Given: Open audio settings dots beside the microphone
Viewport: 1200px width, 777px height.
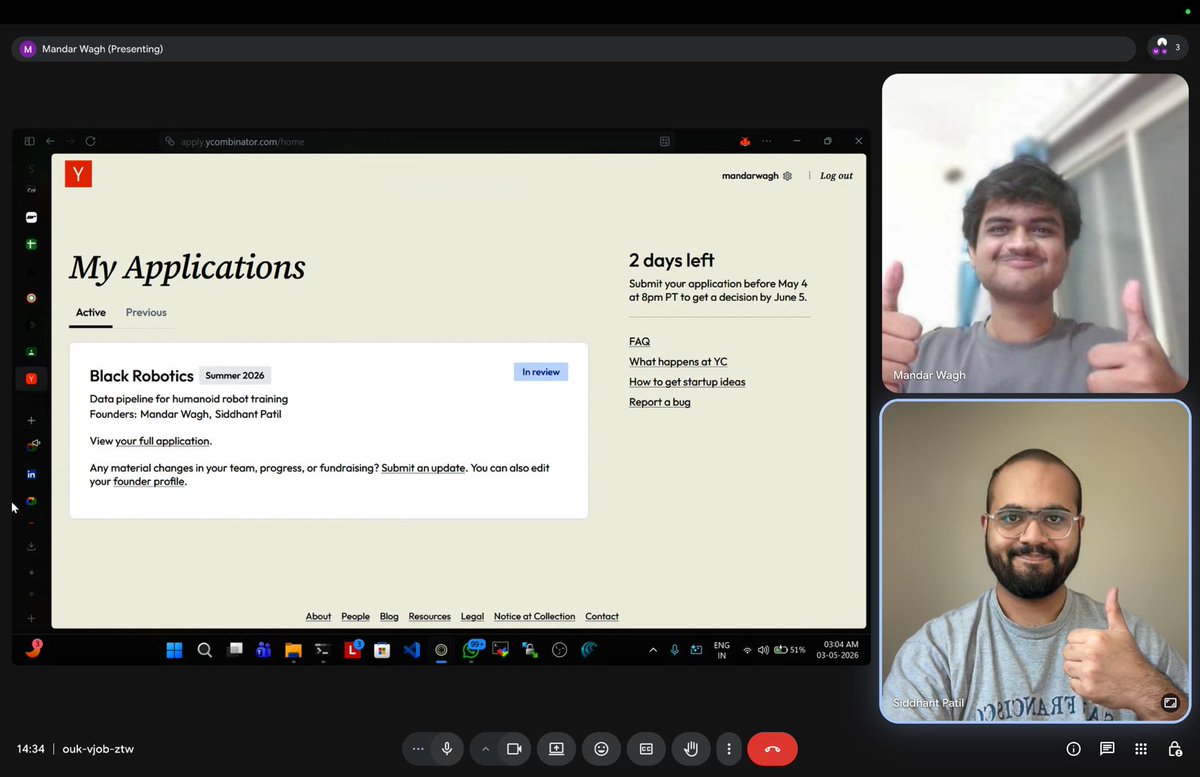Looking at the screenshot, I should click(418, 748).
